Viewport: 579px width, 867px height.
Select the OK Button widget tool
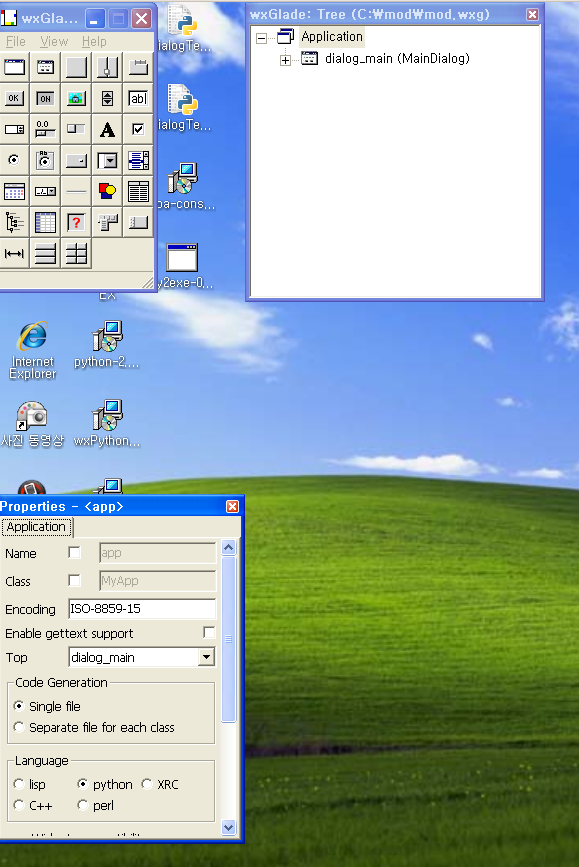click(14, 98)
